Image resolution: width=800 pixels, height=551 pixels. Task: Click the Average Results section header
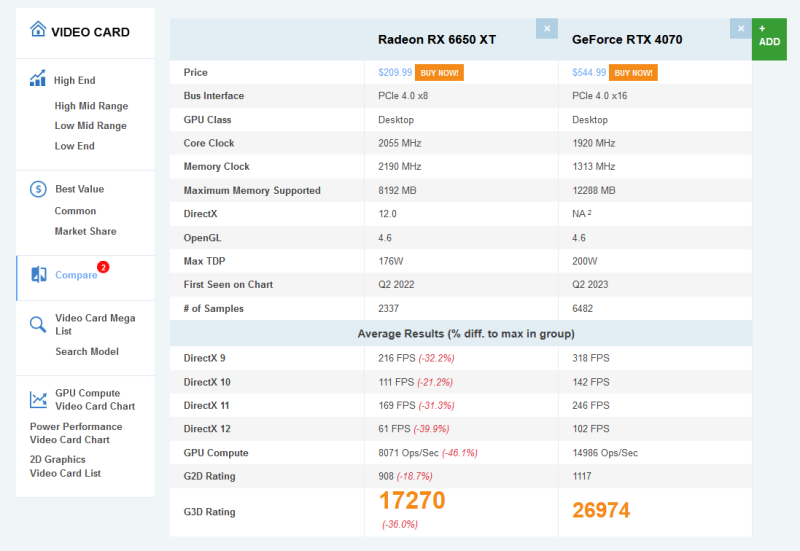(466, 334)
